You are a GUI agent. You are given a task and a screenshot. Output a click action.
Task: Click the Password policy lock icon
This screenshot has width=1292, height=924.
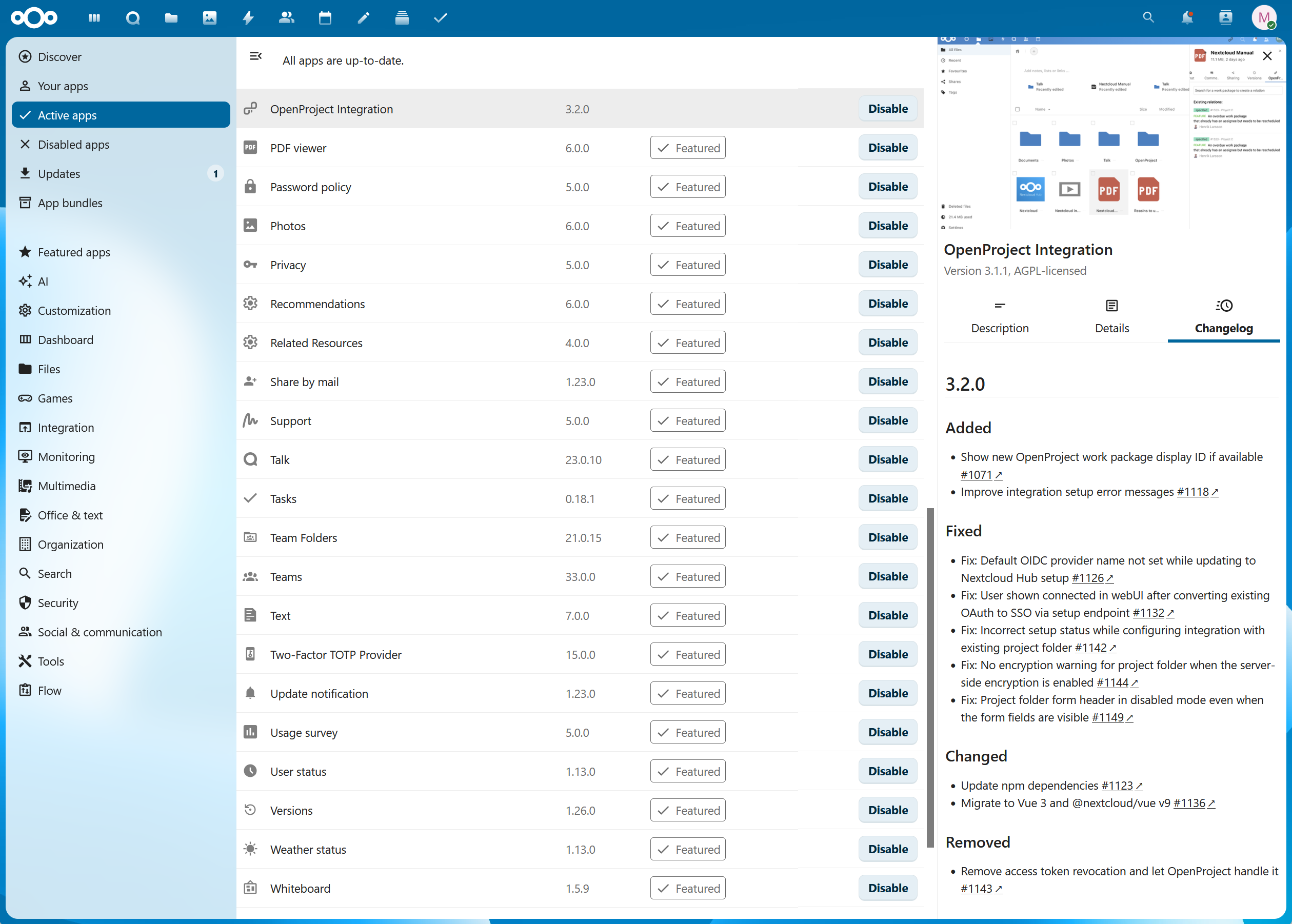tap(250, 187)
